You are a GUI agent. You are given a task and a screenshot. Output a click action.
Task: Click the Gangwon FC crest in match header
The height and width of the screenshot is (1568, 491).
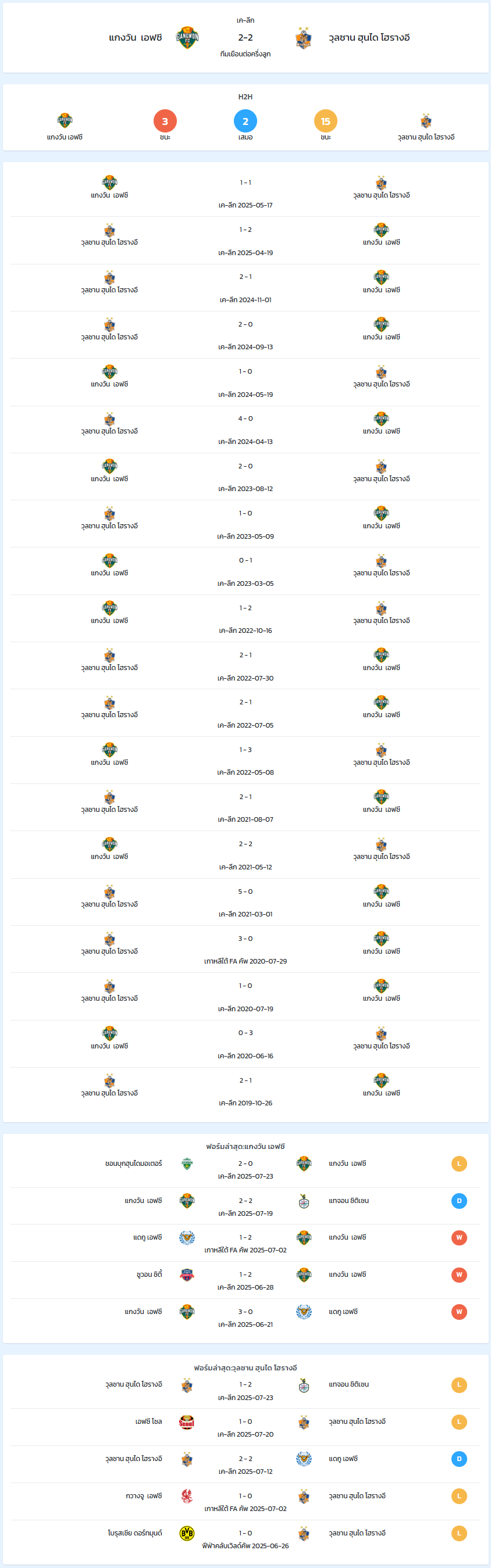(x=187, y=38)
